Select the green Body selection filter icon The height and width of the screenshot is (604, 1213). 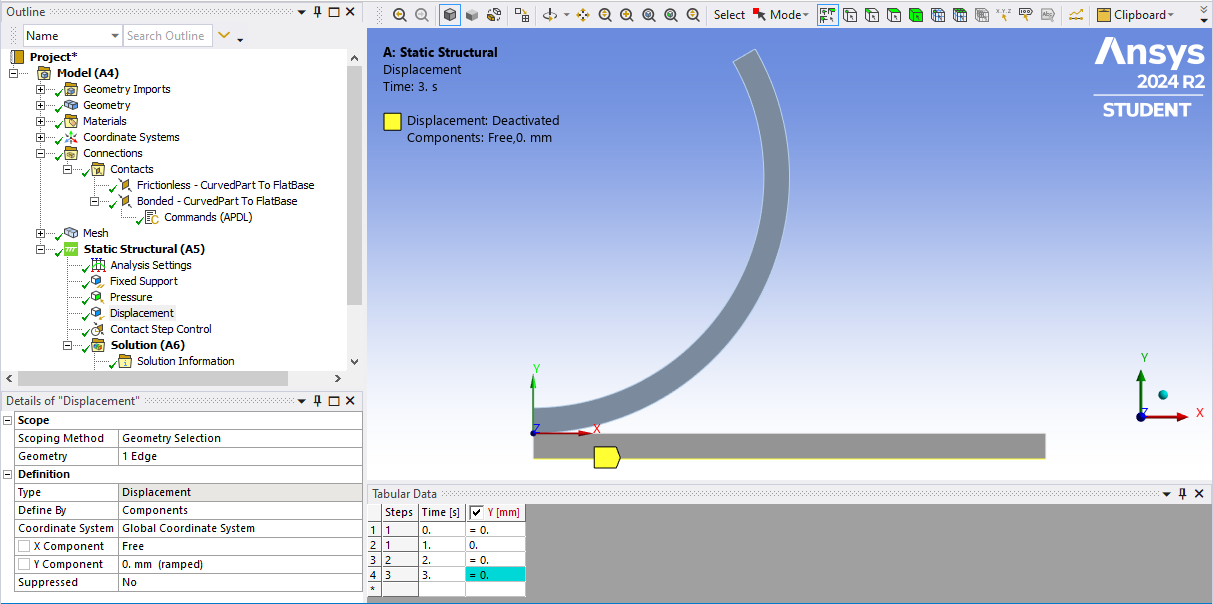(x=916, y=15)
